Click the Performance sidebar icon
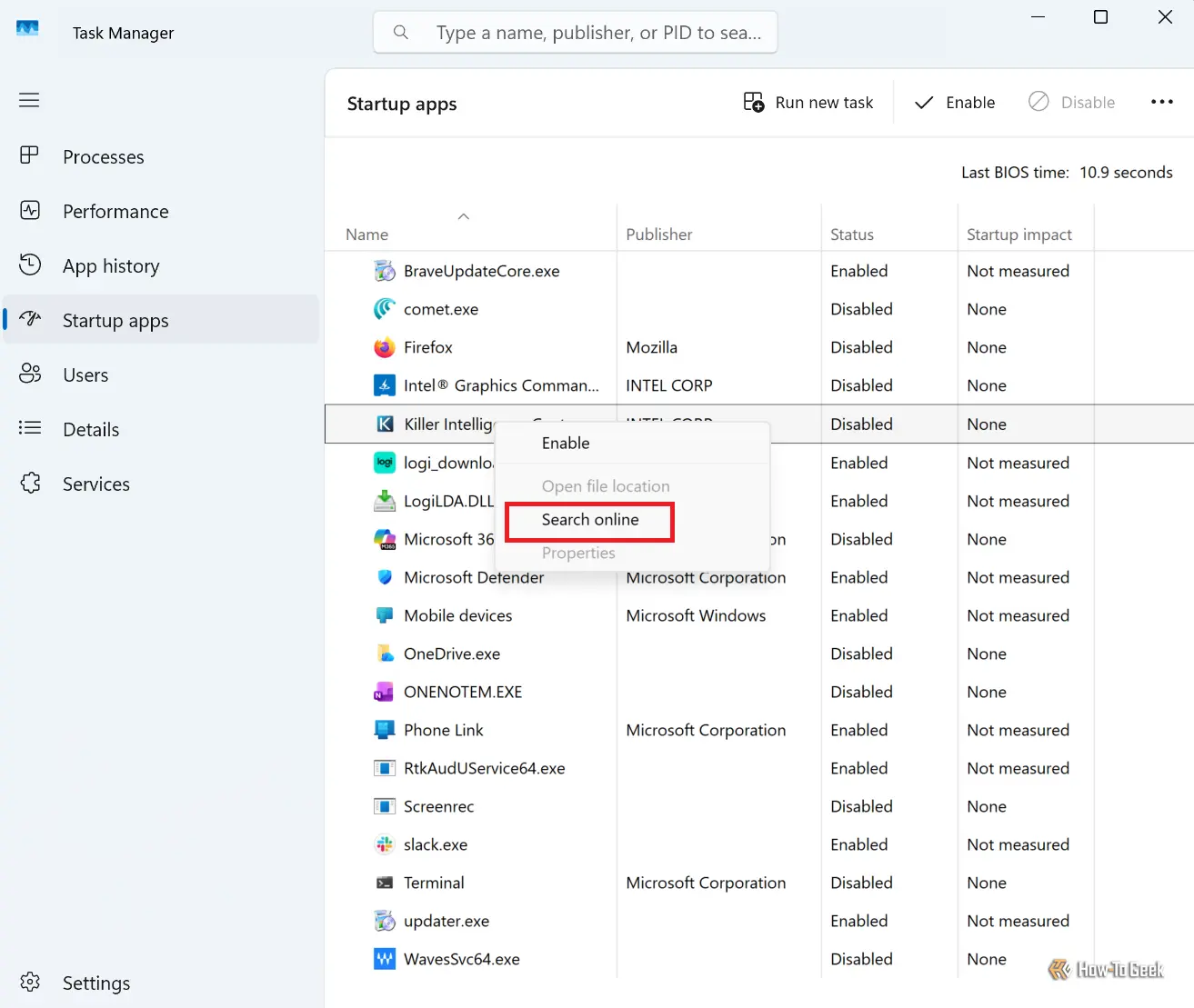The height and width of the screenshot is (1008, 1194). [30, 210]
